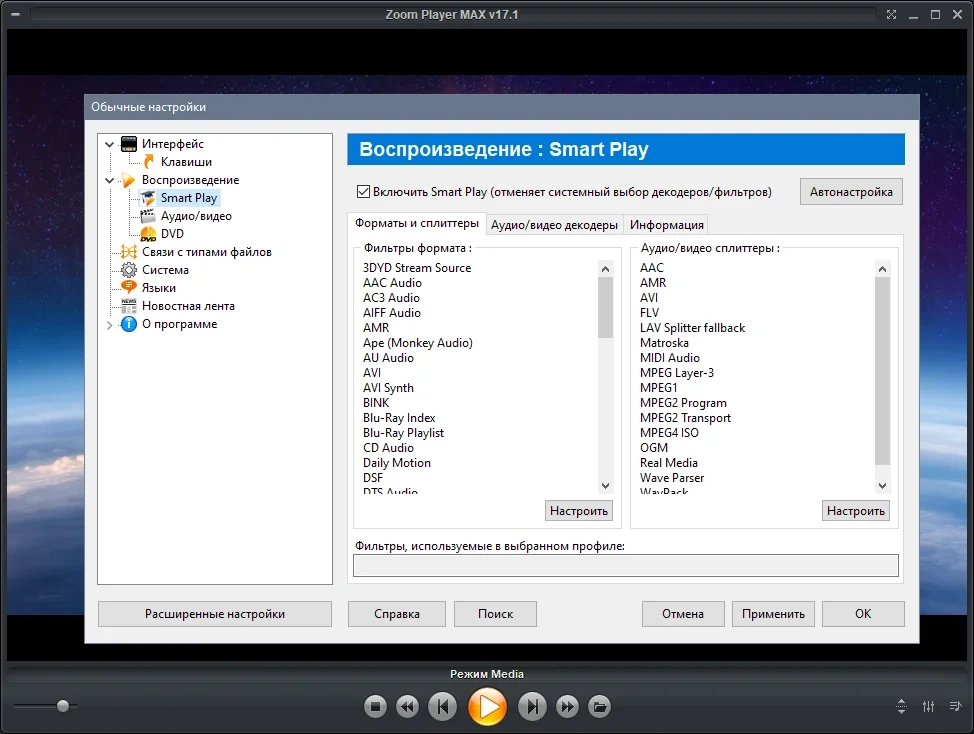Open the Информация tab

[667, 225]
